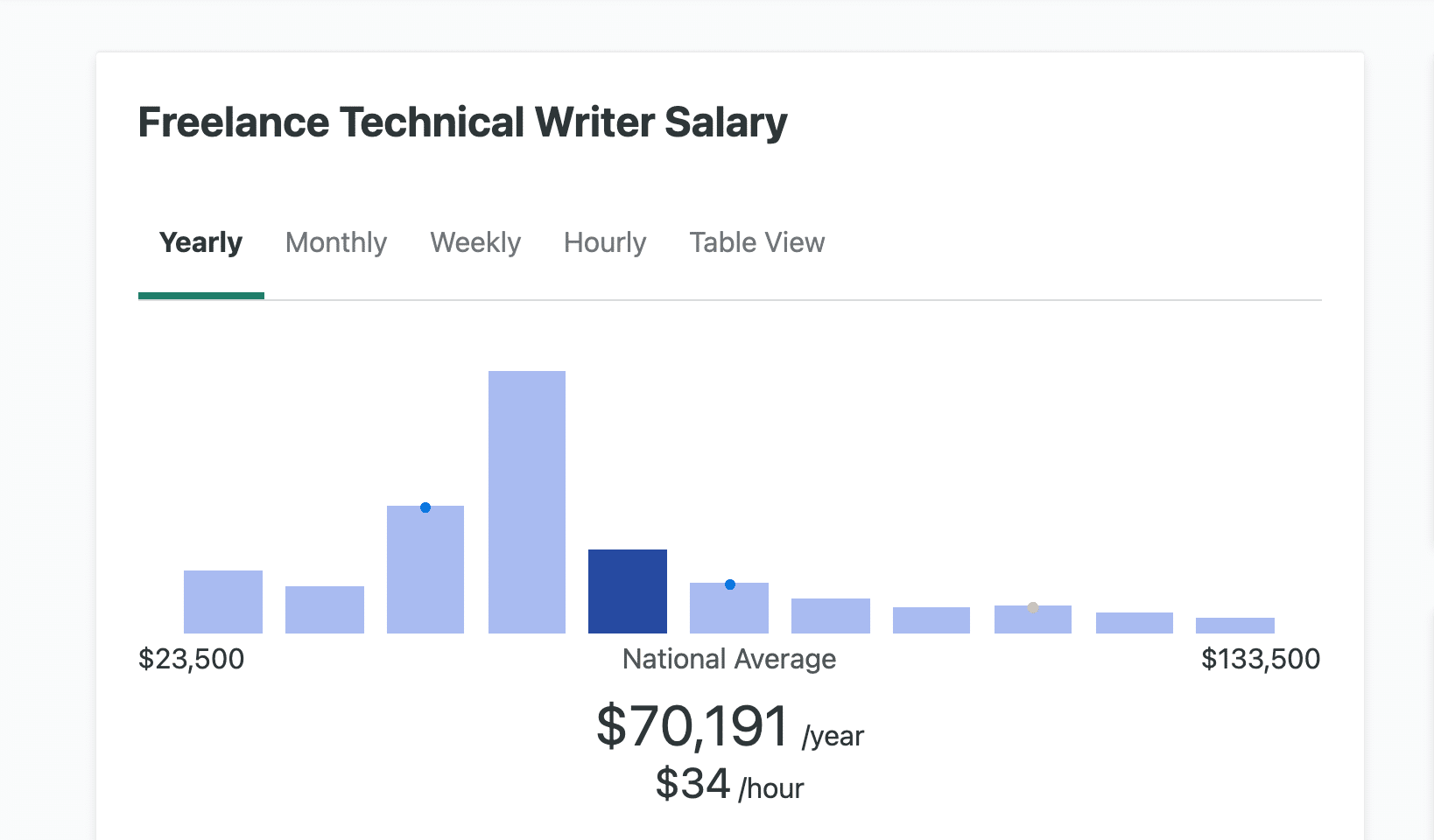The width and height of the screenshot is (1434, 840).
Task: Select the Yearly tab
Action: [200, 242]
